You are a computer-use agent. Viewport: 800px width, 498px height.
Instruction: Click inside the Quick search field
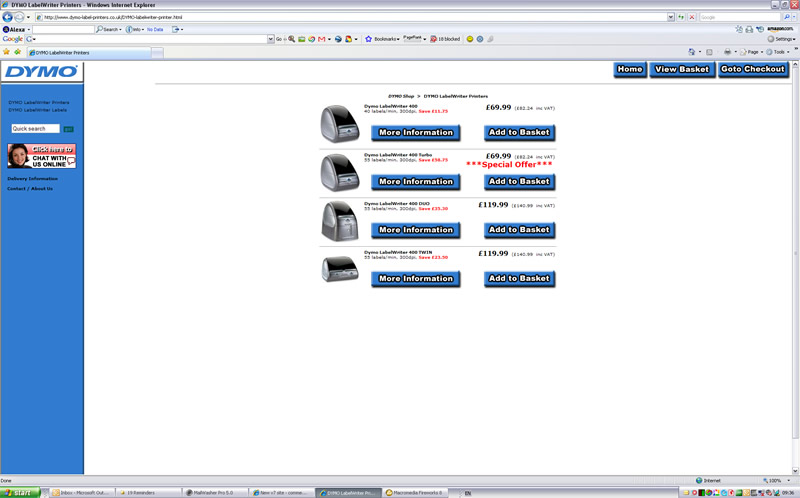35,129
